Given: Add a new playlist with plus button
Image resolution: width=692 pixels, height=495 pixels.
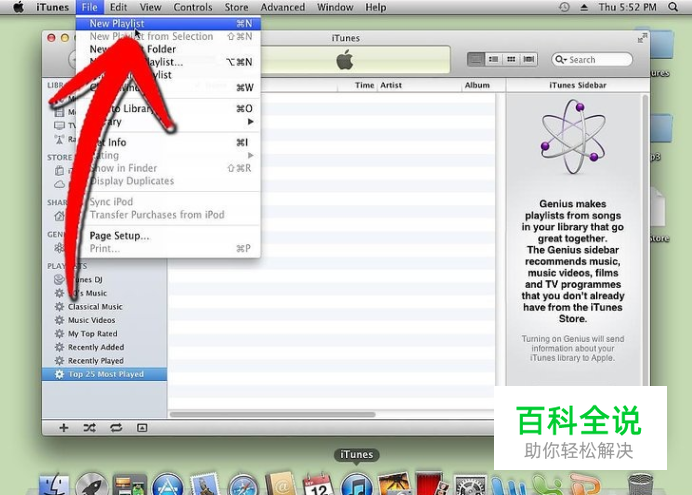Looking at the screenshot, I should pos(64,428).
